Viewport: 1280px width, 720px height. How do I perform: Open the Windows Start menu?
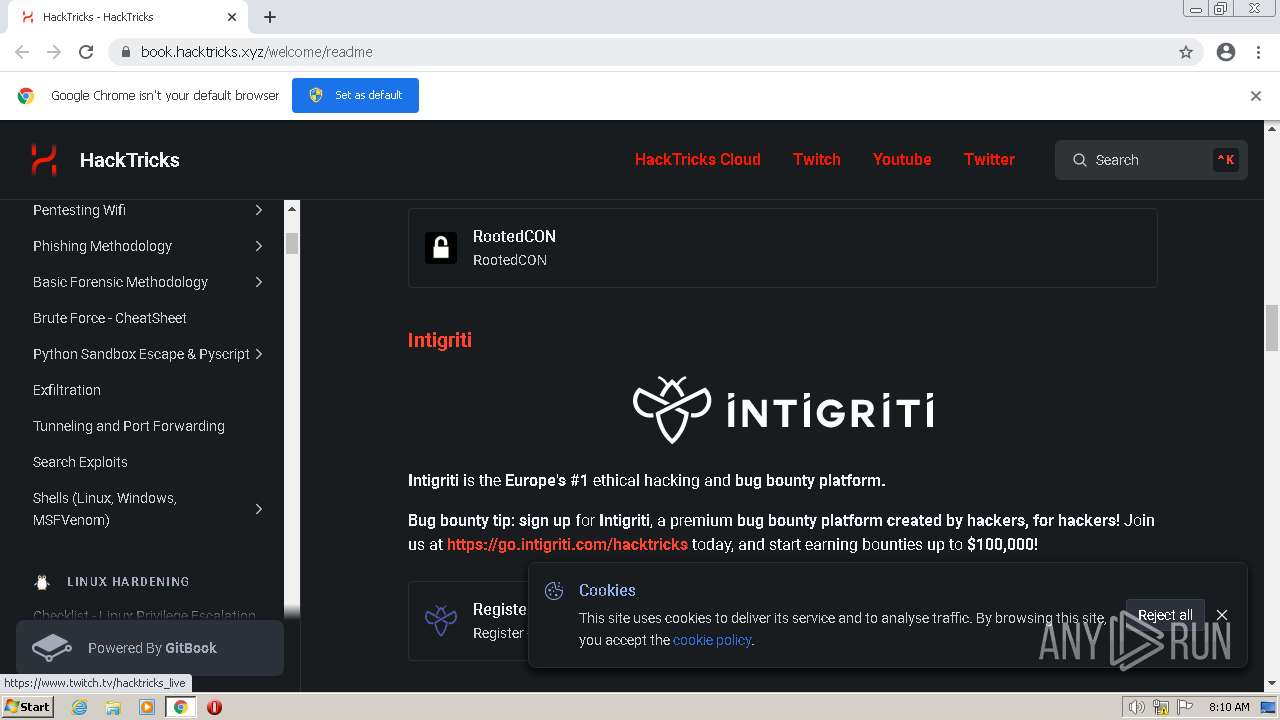27,707
